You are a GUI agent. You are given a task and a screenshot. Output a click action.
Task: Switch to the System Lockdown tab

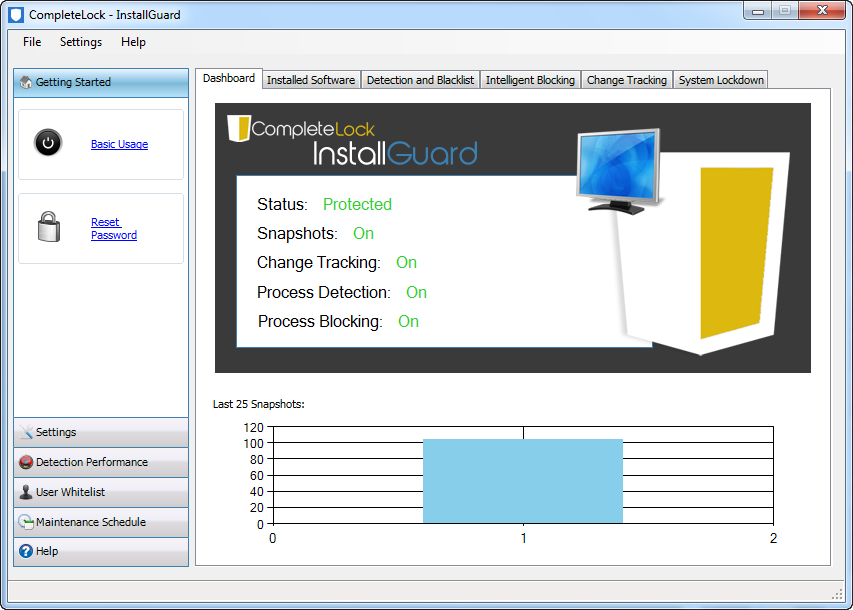click(721, 80)
